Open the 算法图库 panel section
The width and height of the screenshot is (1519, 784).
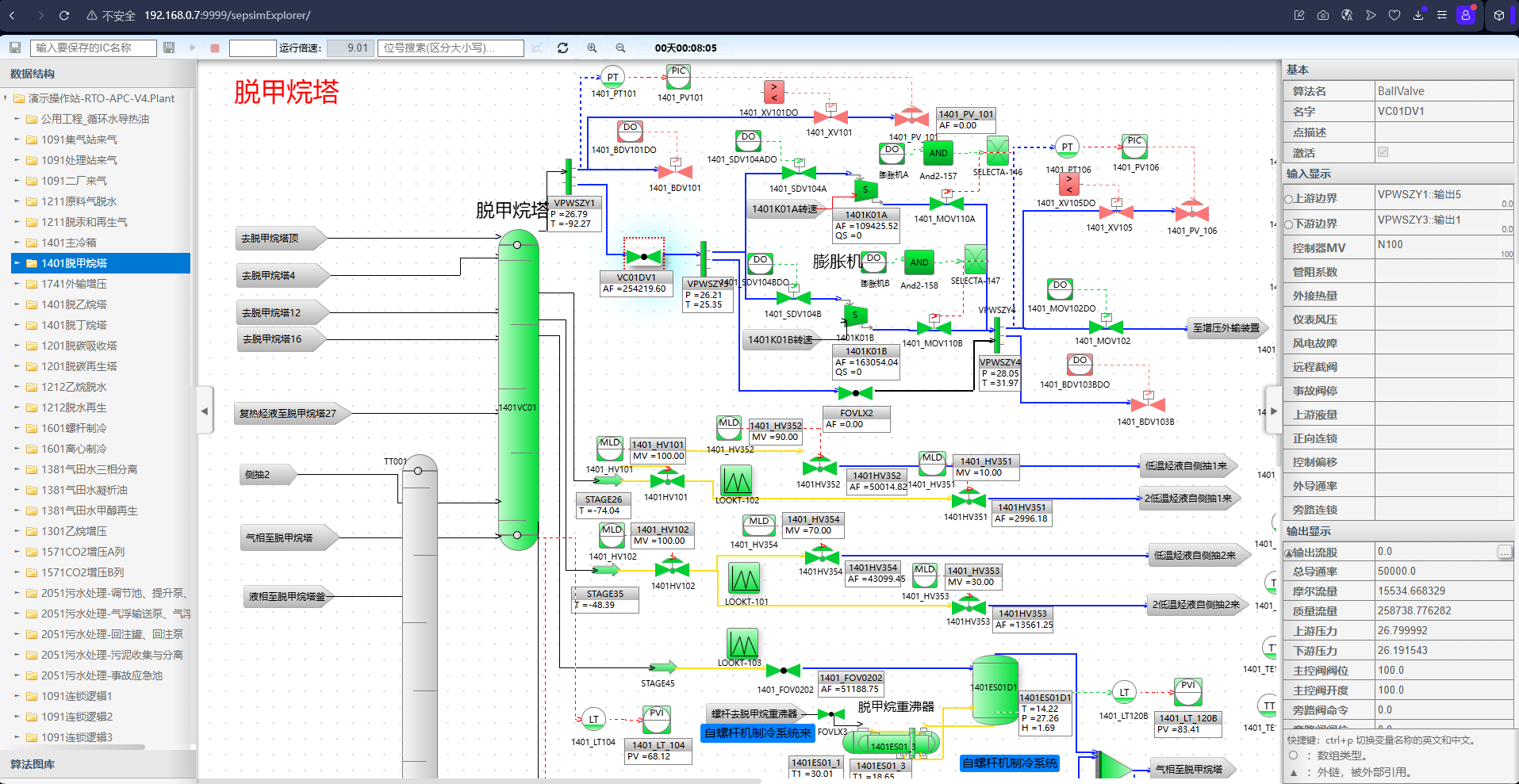point(33,764)
